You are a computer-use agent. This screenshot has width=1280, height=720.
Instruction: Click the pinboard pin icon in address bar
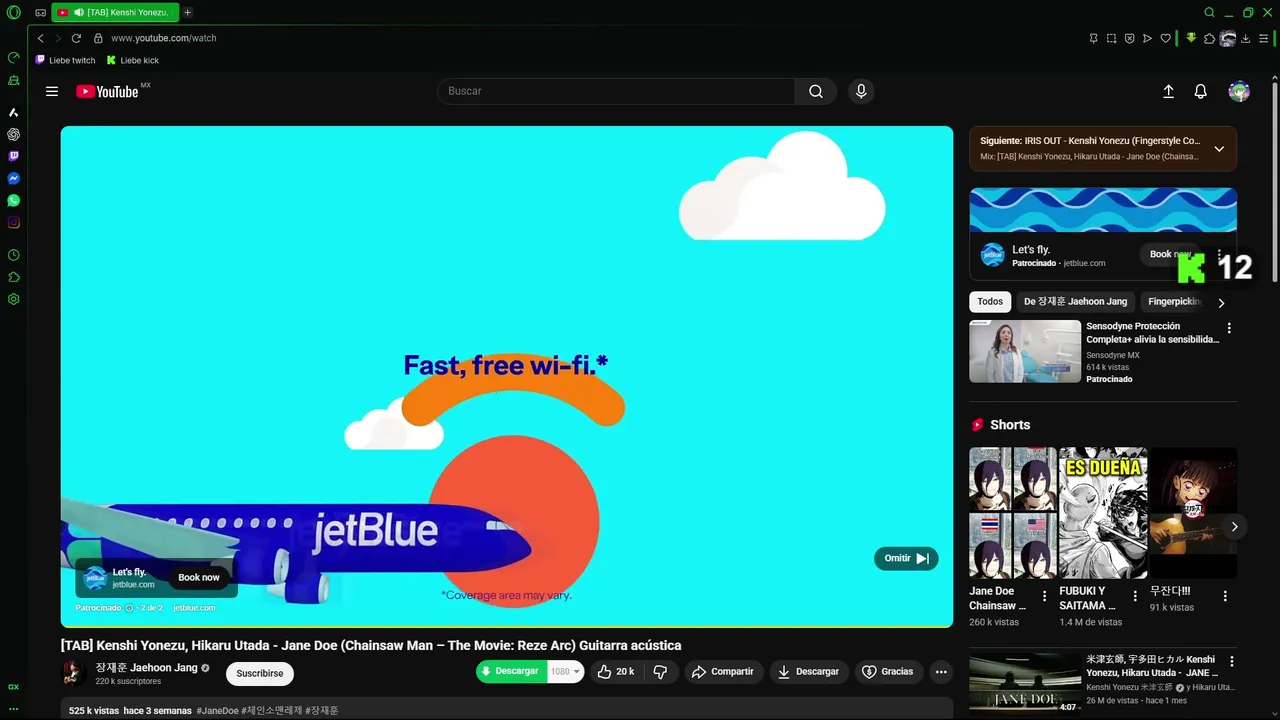point(1093,38)
